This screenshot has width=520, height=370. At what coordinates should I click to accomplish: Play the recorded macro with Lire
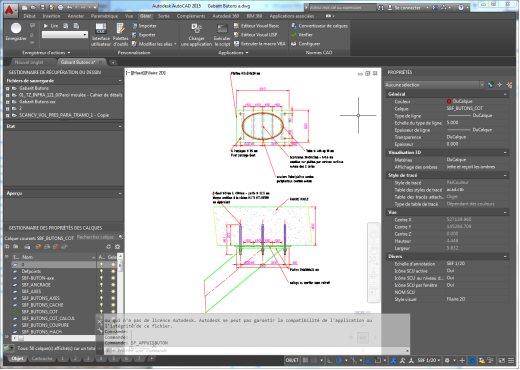[x=51, y=26]
